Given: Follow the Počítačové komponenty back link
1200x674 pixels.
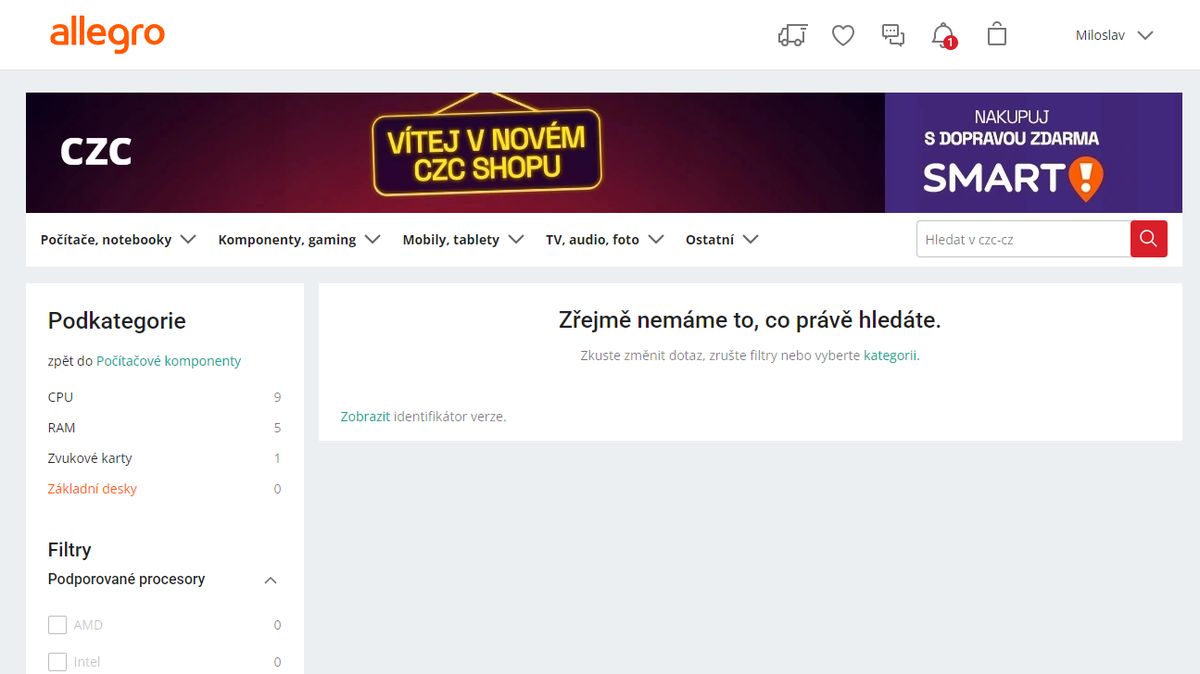Looking at the screenshot, I should 168,361.
